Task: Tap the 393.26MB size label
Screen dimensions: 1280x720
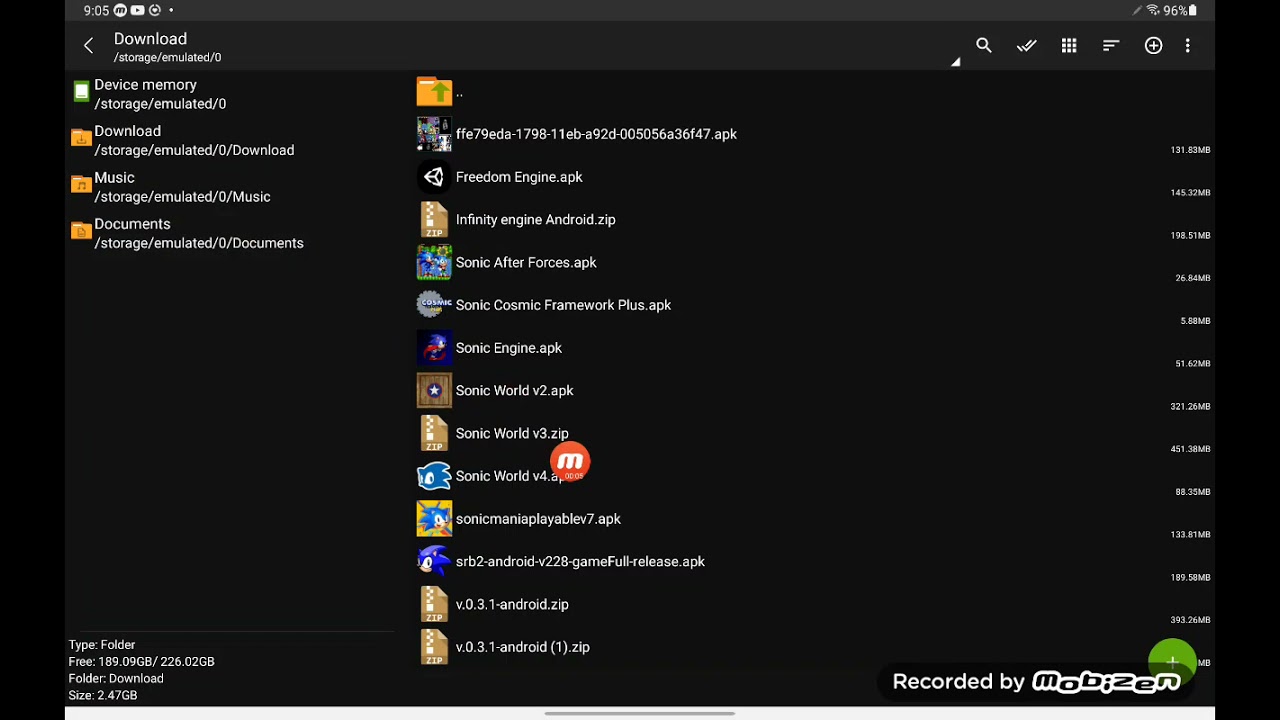Action: tap(1190, 620)
